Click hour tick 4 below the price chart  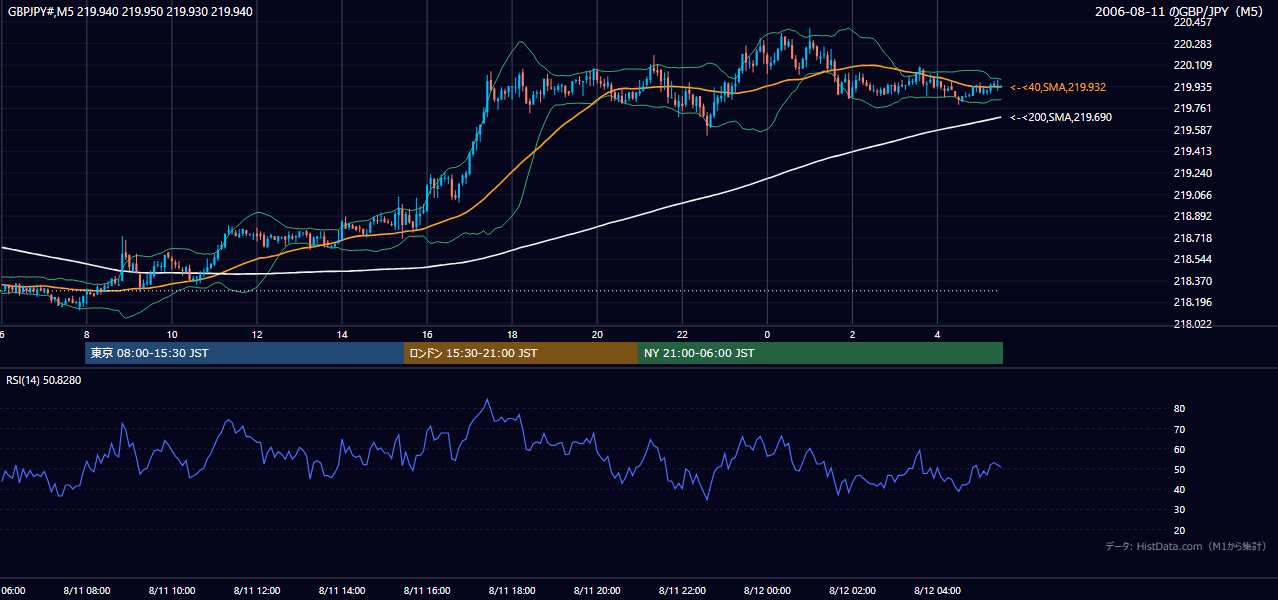pos(937,334)
